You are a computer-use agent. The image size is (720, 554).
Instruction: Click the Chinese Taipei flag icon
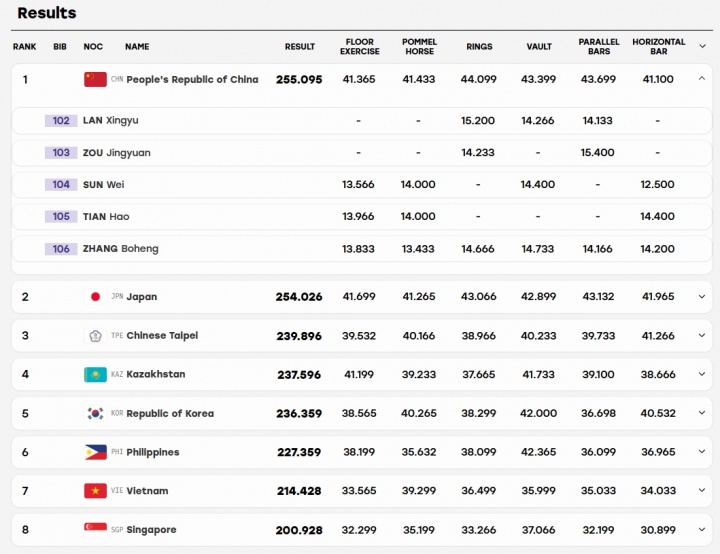(95, 336)
